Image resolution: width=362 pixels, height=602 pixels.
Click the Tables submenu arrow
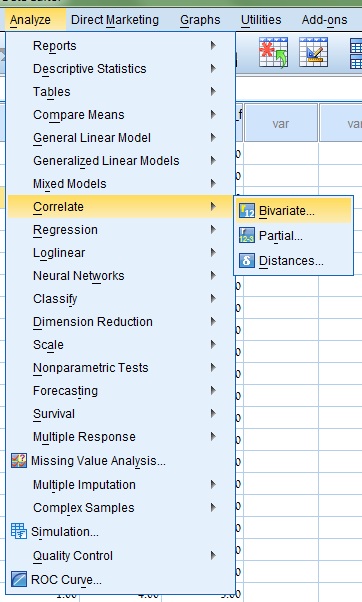point(213,92)
